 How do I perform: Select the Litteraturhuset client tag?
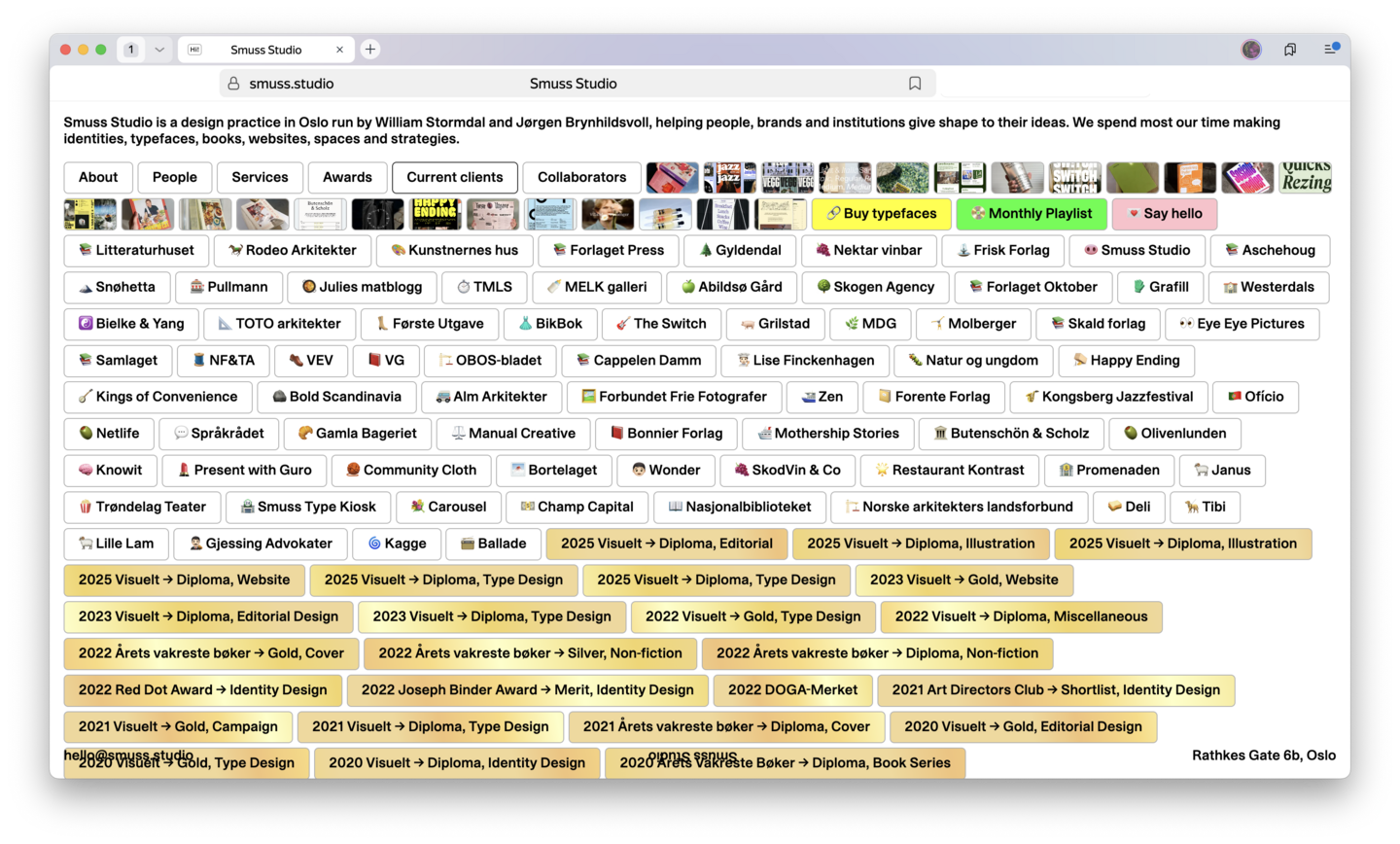(136, 251)
